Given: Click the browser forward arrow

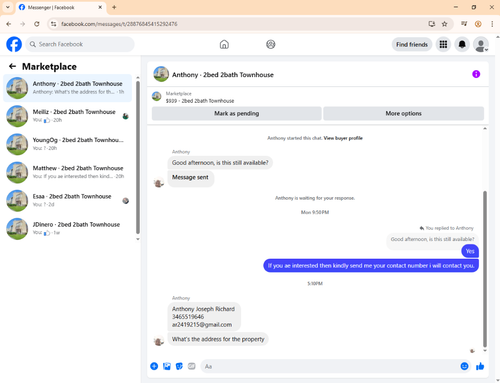Looking at the screenshot, I should point(22,24).
